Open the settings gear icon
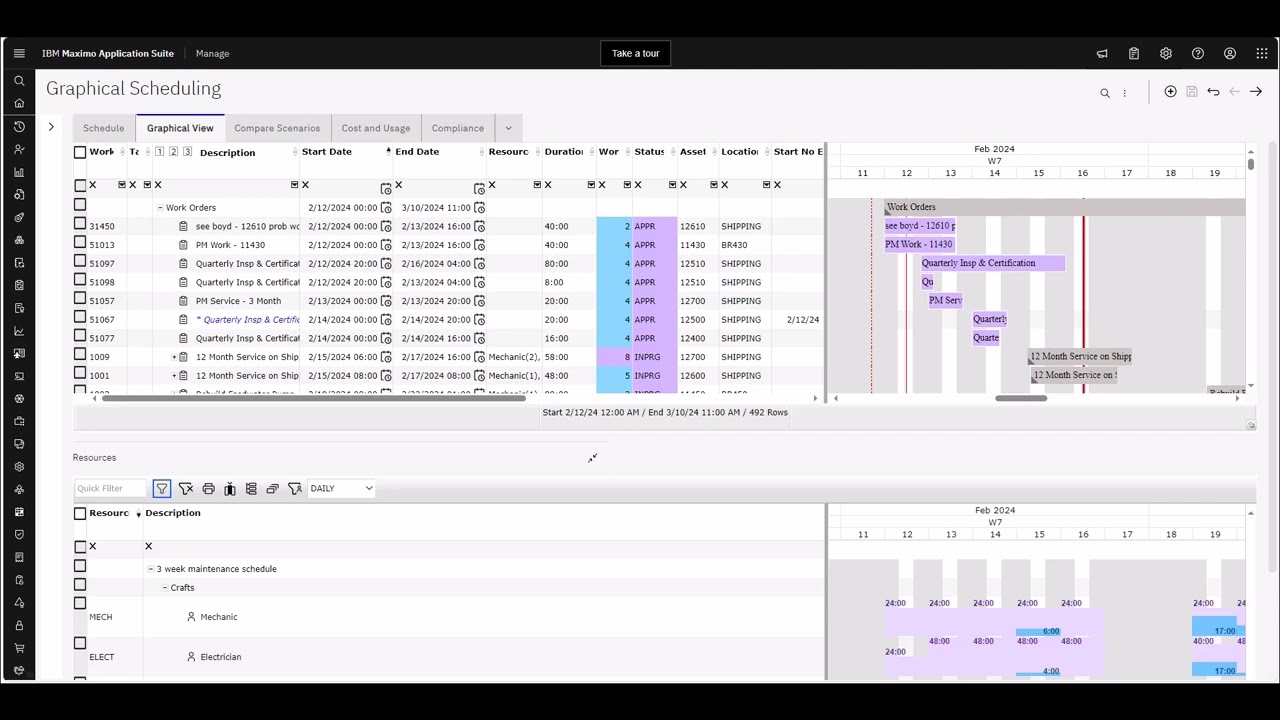Screen dimensions: 1280x720 1166,53
